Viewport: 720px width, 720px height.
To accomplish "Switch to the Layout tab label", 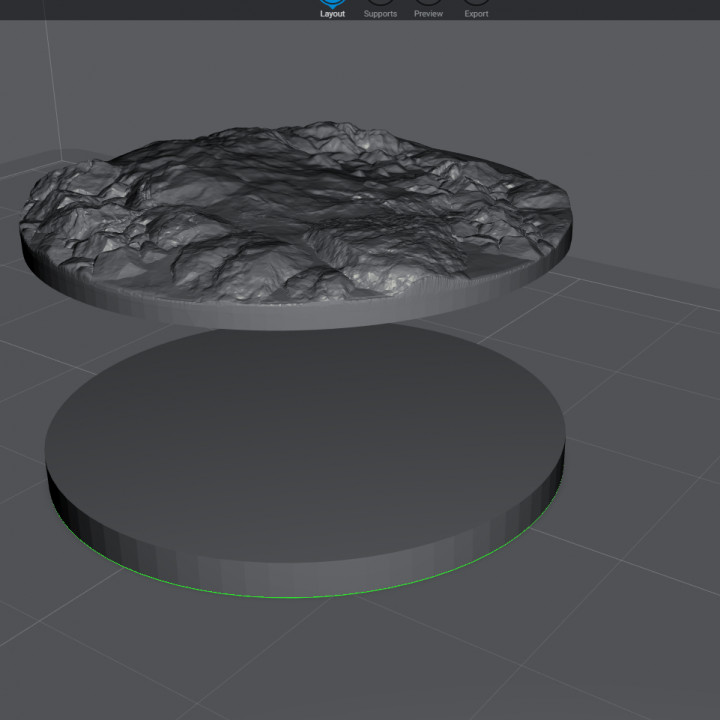I will tap(332, 14).
